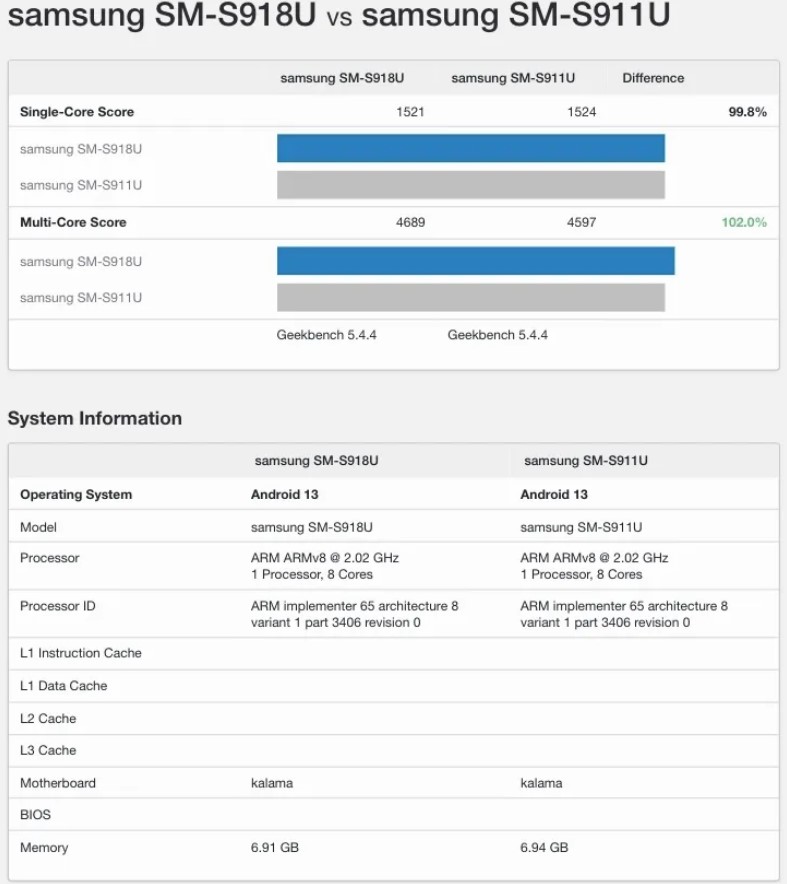Click the gray Single-Core SM-S911U bar
Viewport: 787px width, 884px height.
point(471,185)
